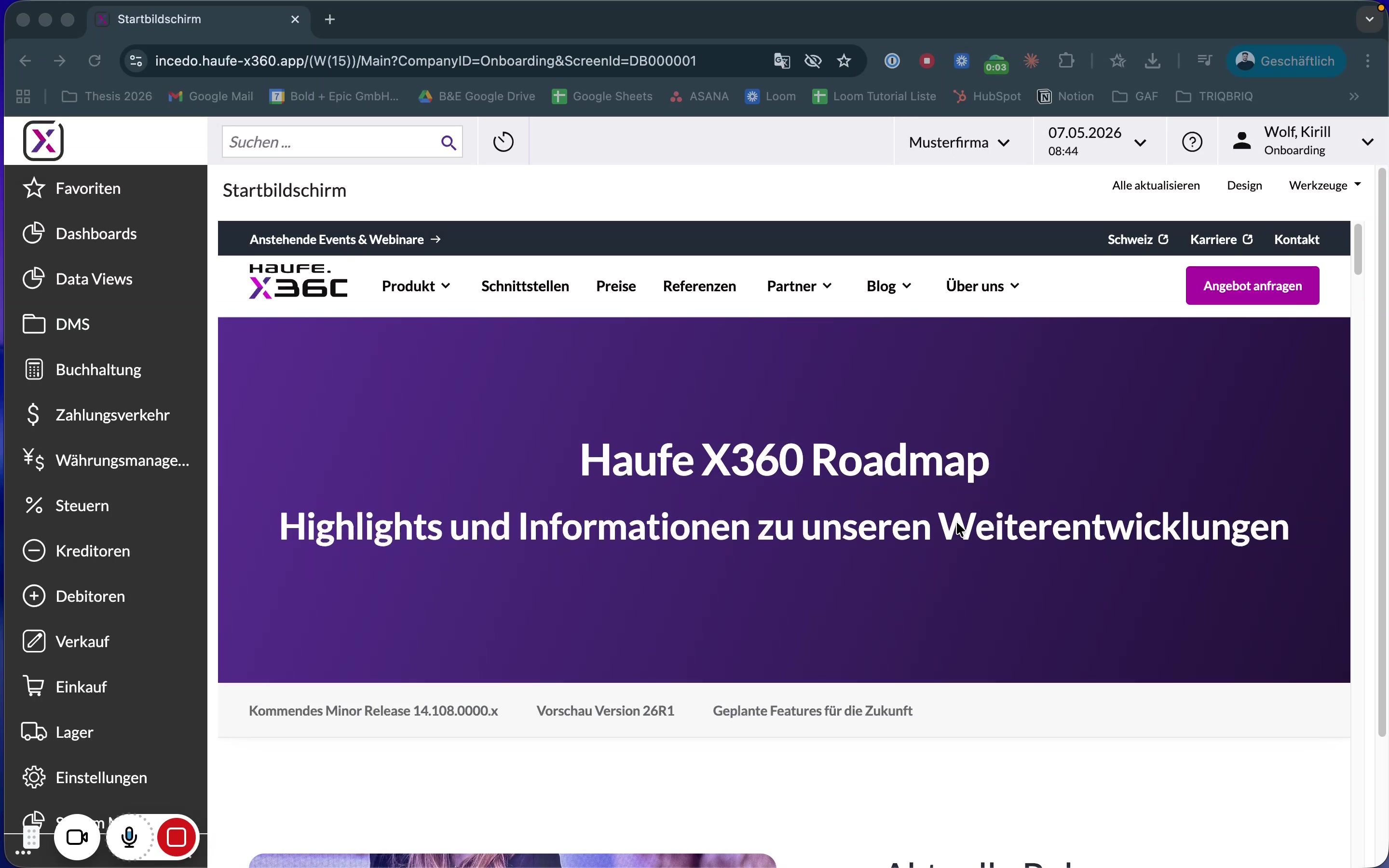The height and width of the screenshot is (868, 1389).
Task: Open the Schnittstellen nav item
Action: pyautogui.click(x=525, y=286)
